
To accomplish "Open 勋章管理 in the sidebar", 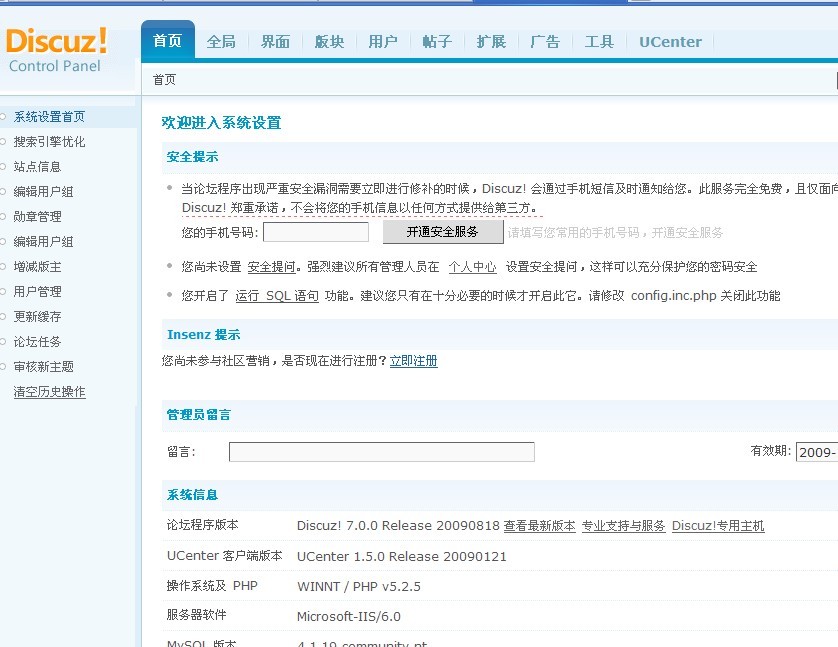I will click(37, 216).
